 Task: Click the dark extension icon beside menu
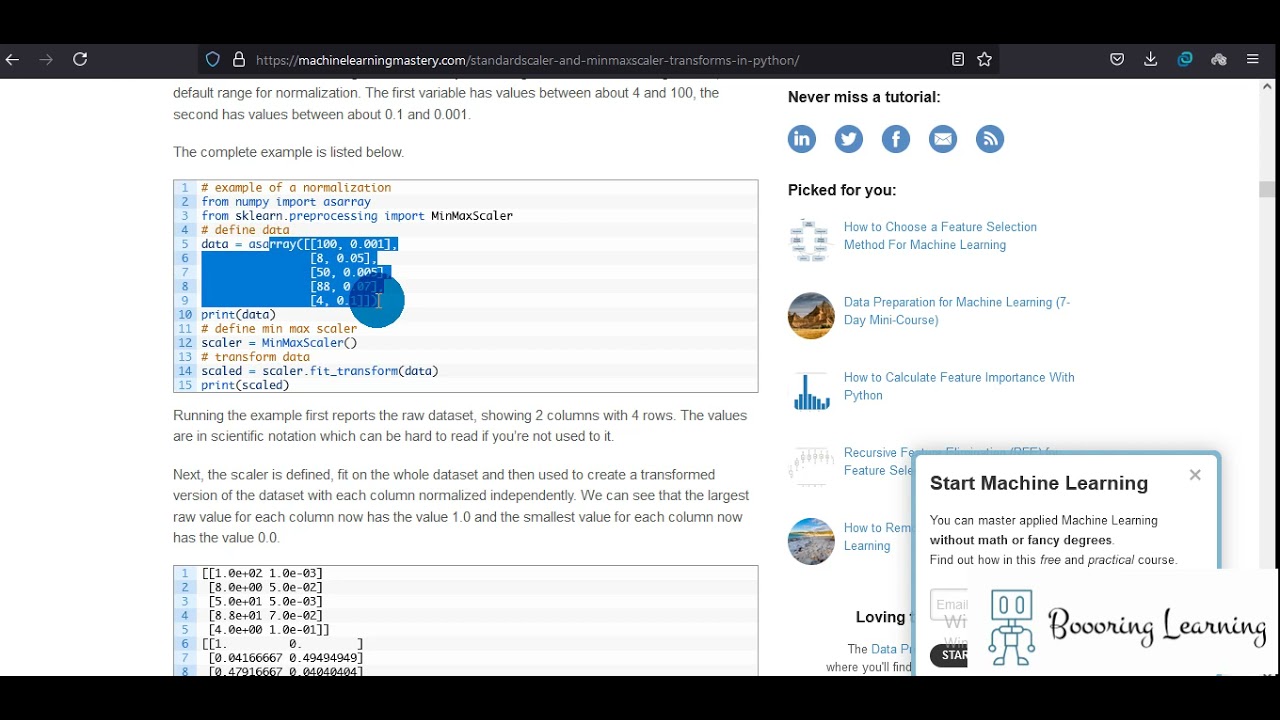pyautogui.click(x=1219, y=60)
